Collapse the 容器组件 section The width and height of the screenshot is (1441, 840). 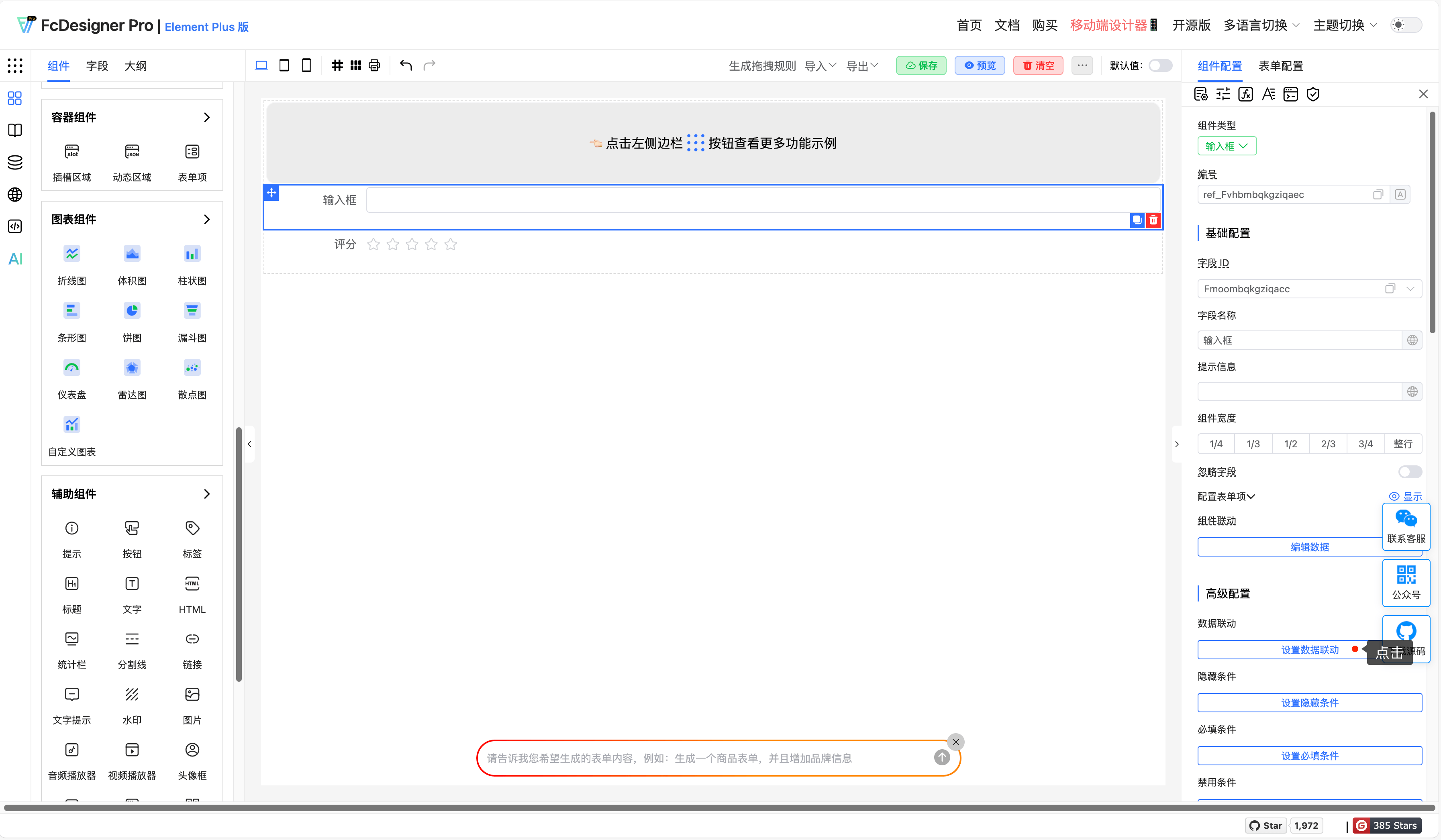click(207, 117)
